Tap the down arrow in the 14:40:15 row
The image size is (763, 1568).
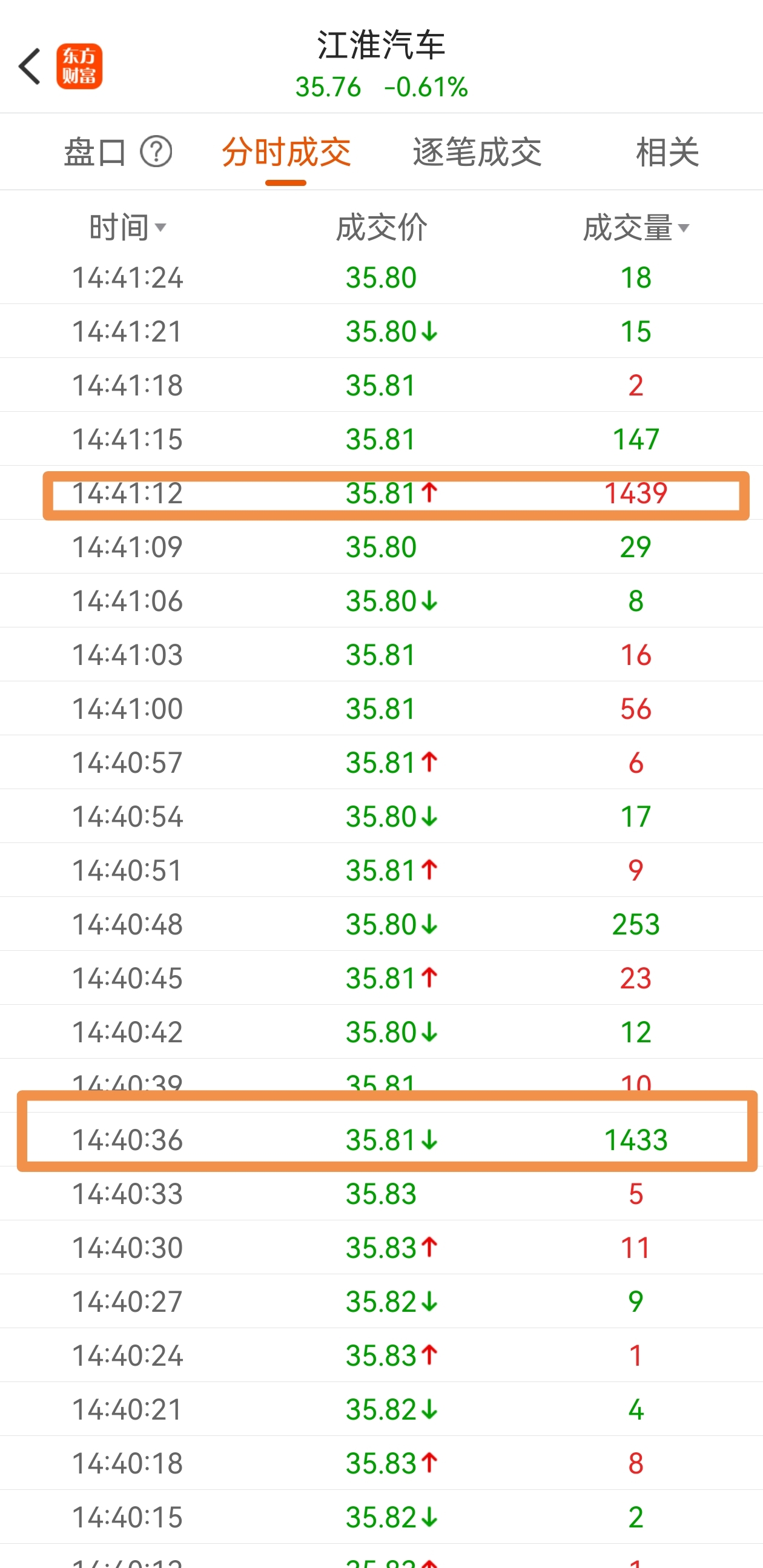click(429, 1517)
